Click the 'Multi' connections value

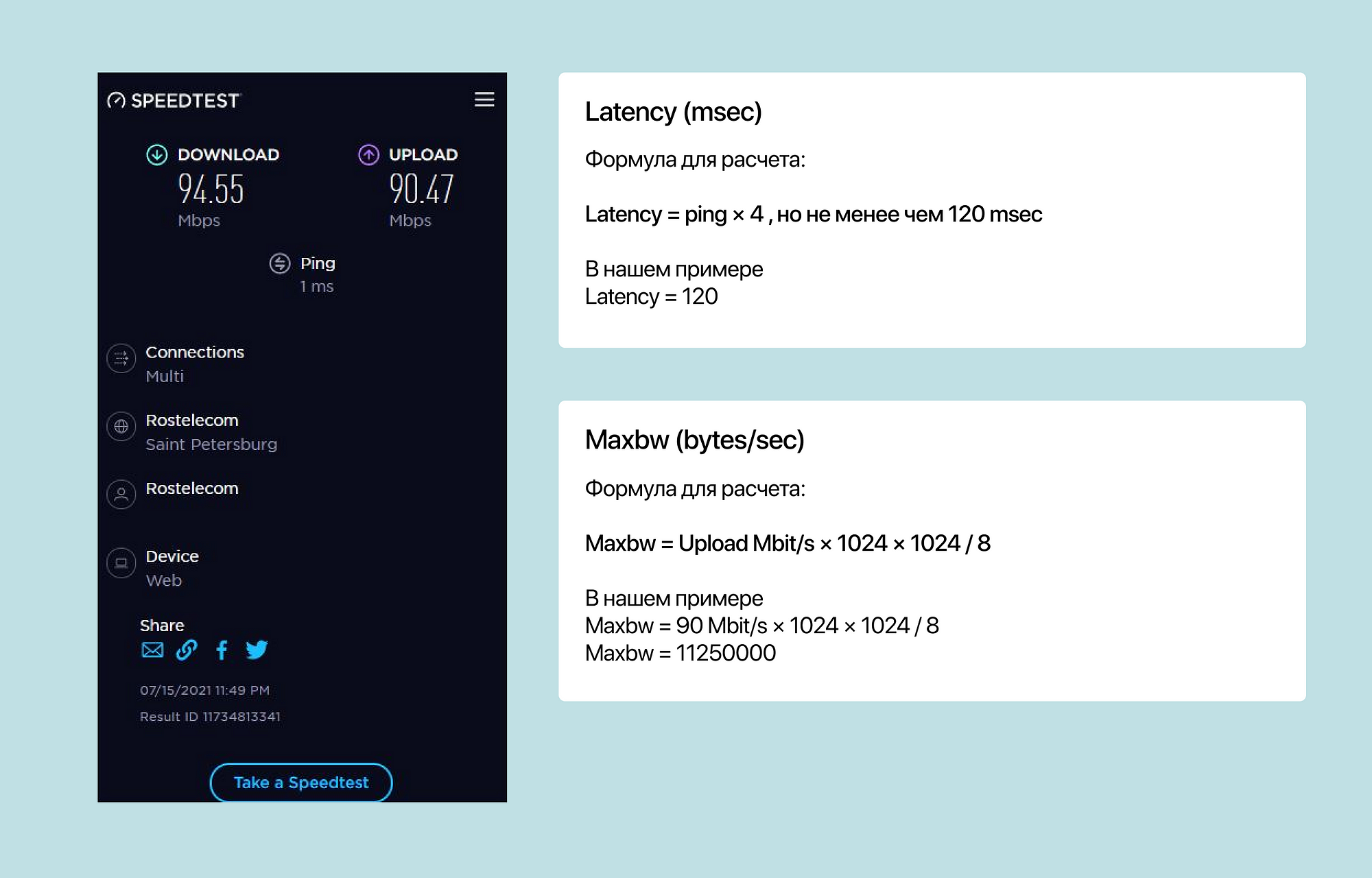(165, 377)
